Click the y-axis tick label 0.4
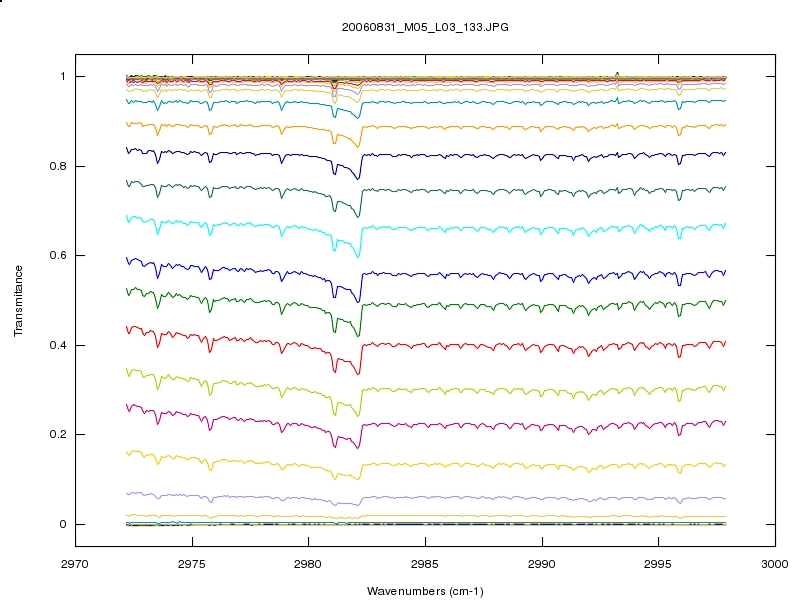The width and height of the screenshot is (800, 600). click(x=58, y=345)
